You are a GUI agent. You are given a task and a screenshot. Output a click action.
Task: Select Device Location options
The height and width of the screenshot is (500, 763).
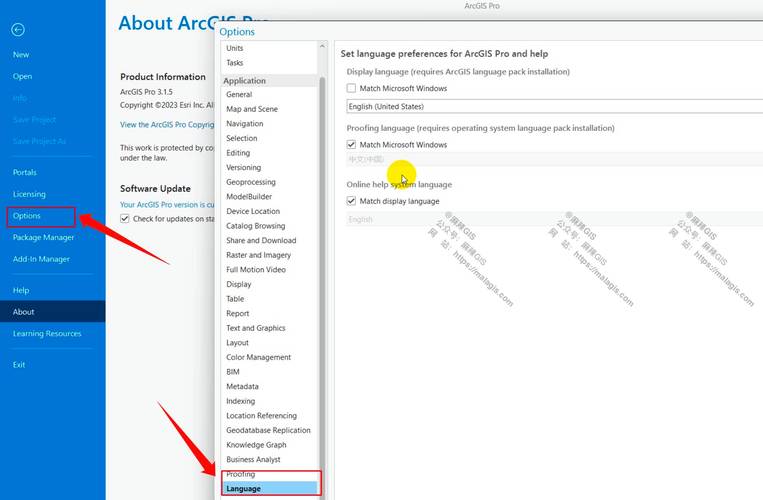(x=253, y=211)
